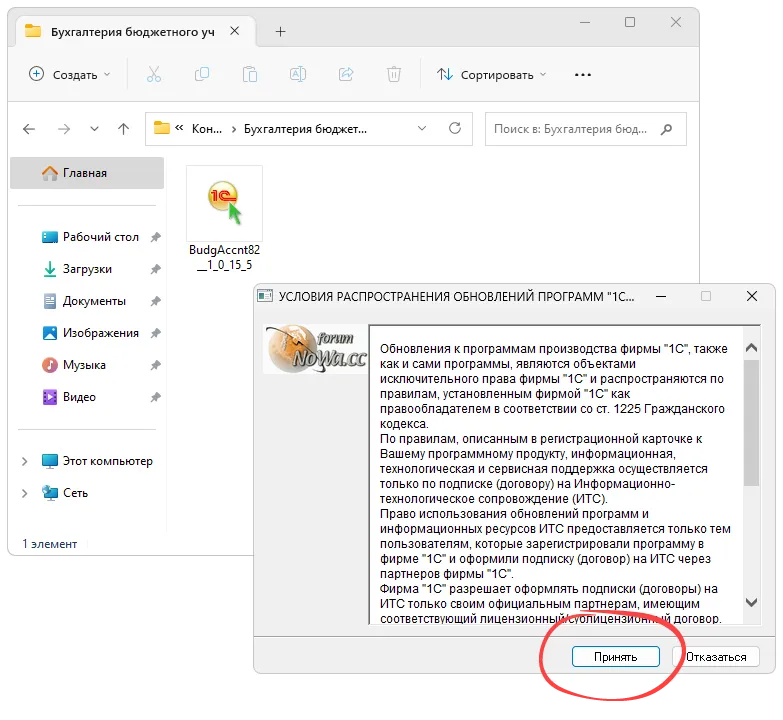Select Сеть in the sidebar
Image resolution: width=783 pixels, height=720 pixels.
click(75, 492)
